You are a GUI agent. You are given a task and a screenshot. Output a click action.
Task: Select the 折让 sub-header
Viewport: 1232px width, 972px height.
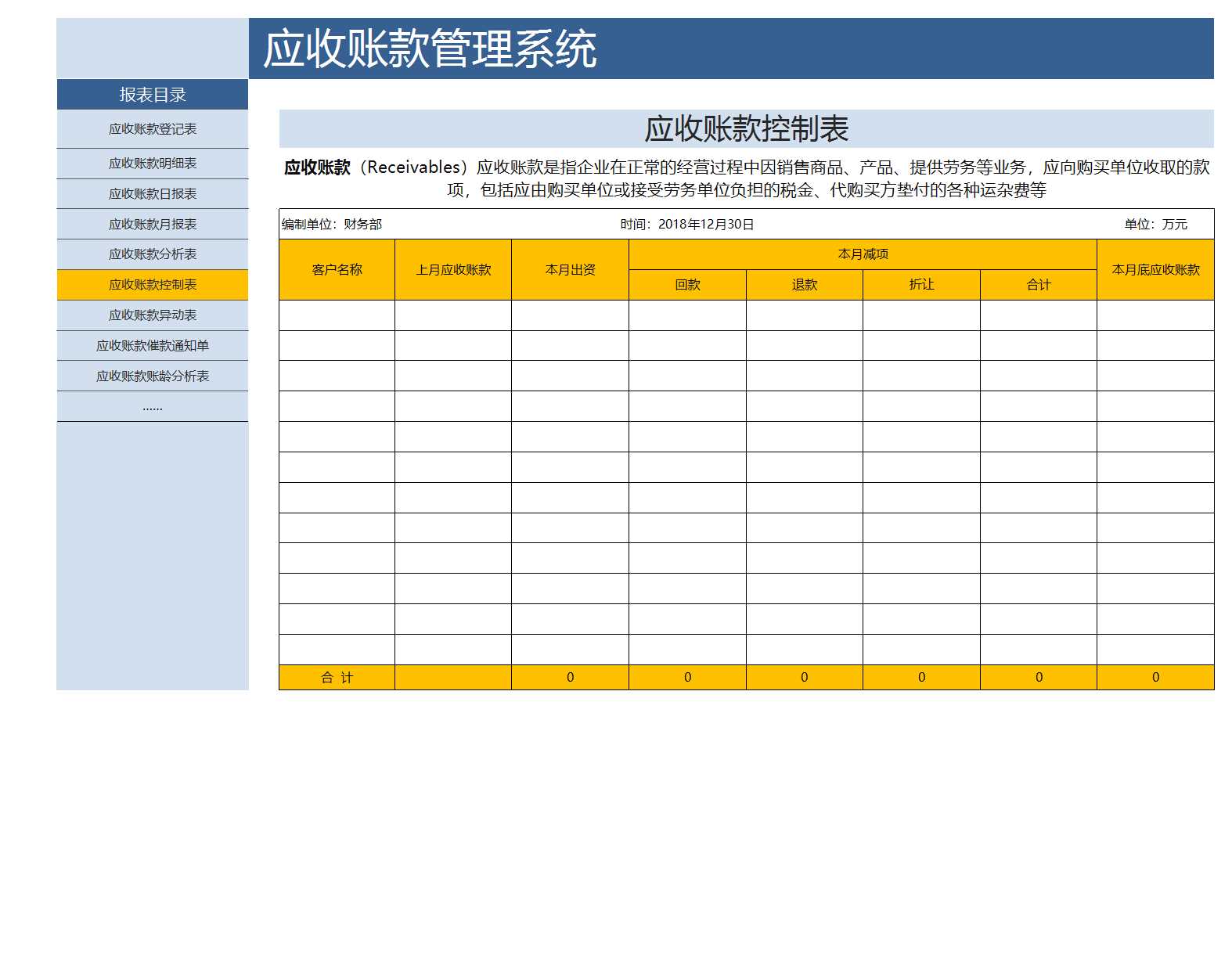point(922,285)
